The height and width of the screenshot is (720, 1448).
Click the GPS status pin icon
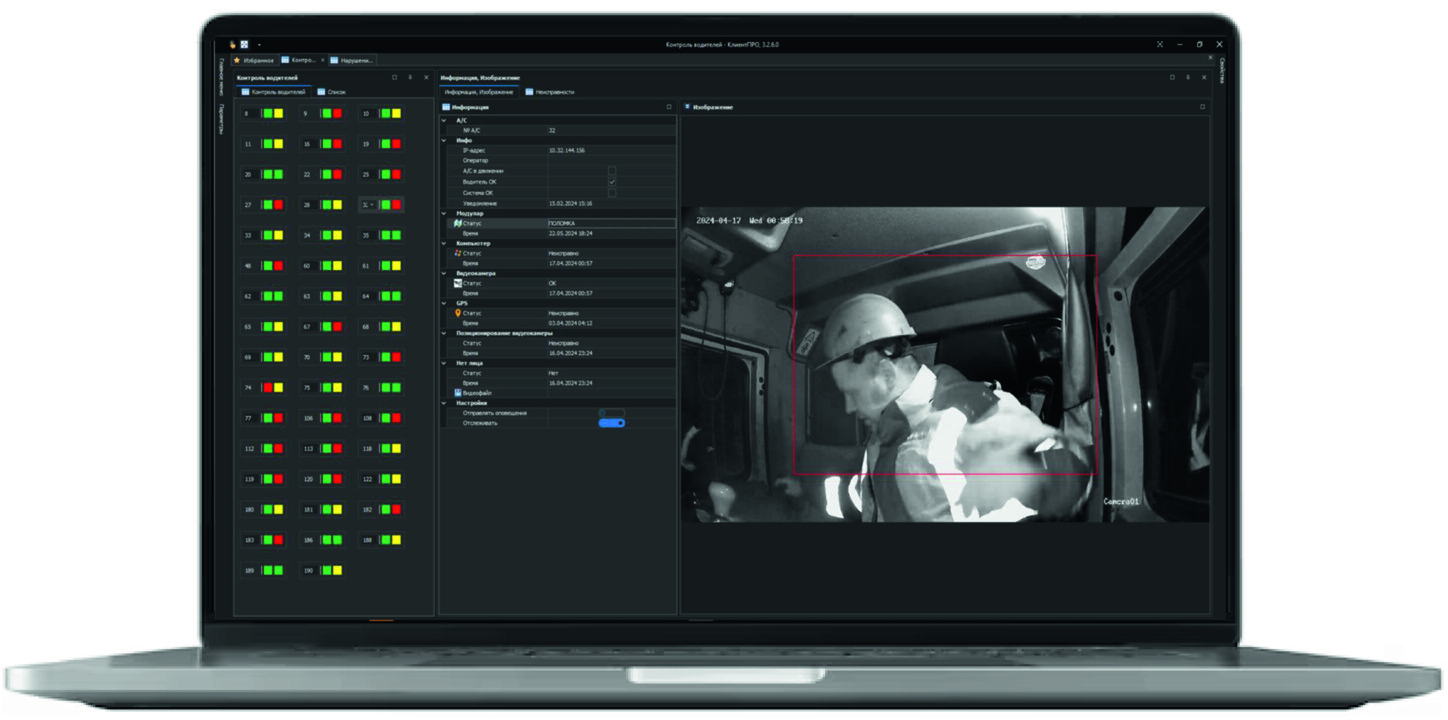coord(458,313)
